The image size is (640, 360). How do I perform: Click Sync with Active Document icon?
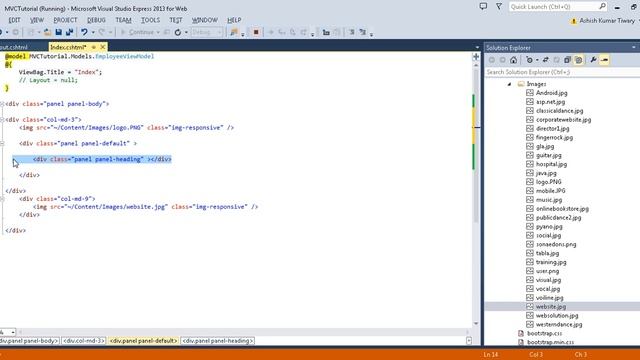(x=545, y=60)
